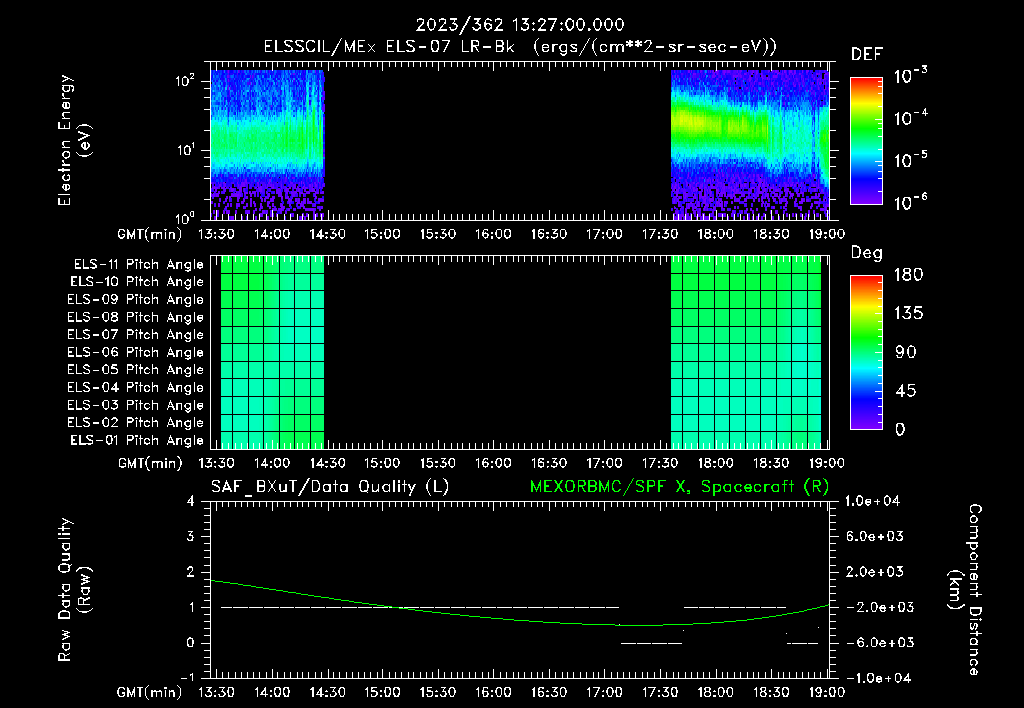
Task: Click the 180 value on Deg scale
Action: click(908, 275)
